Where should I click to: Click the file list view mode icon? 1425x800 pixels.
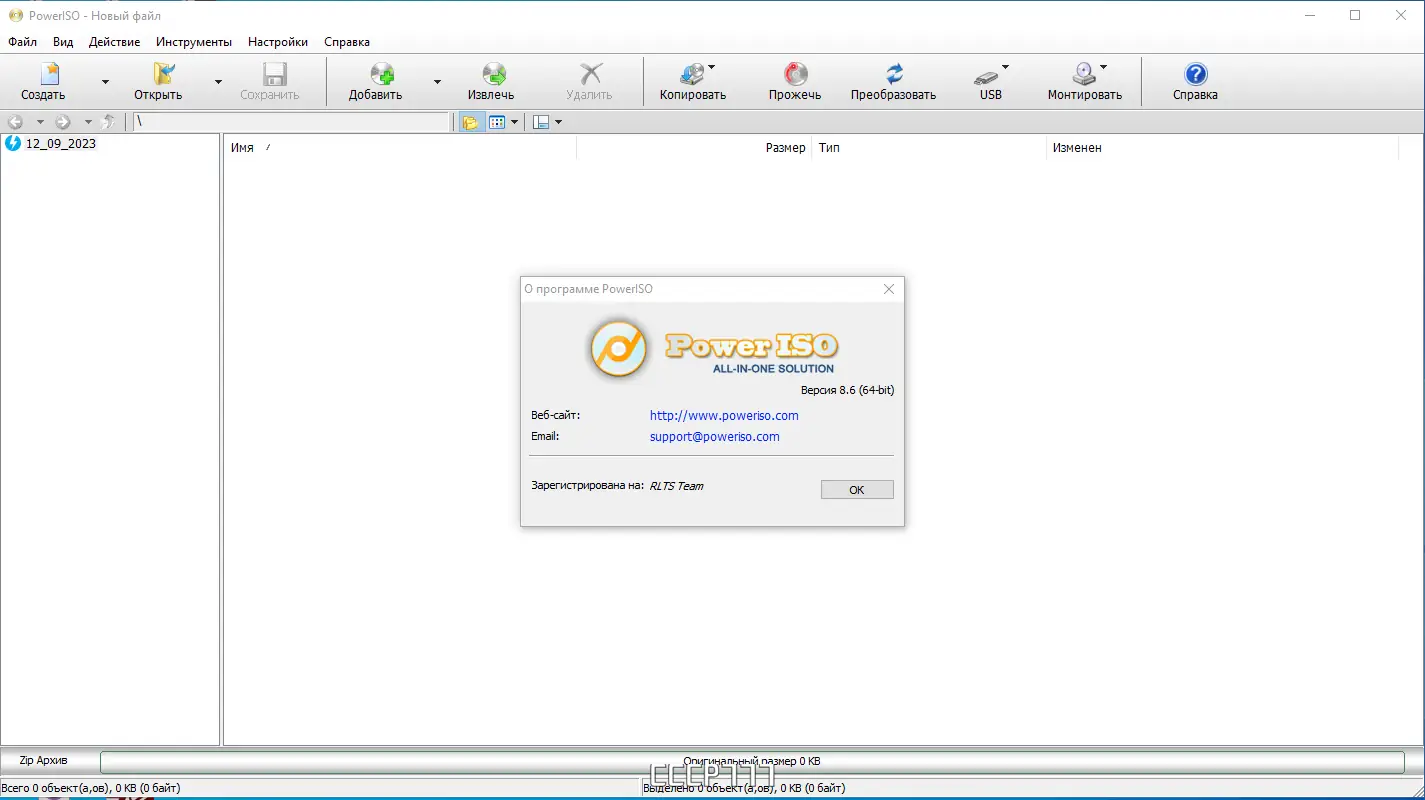[x=497, y=122]
